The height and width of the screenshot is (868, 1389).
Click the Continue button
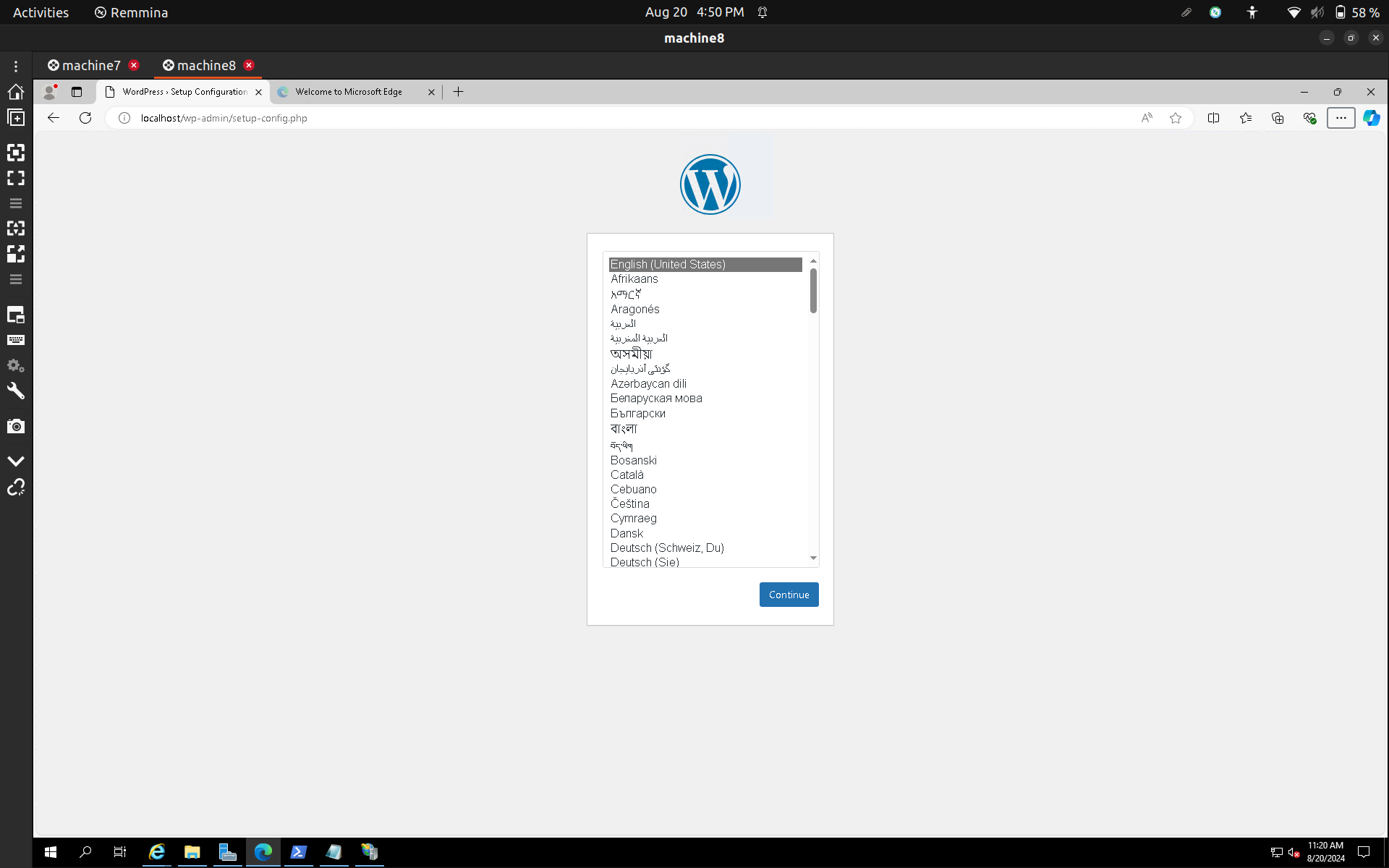pyautogui.click(x=789, y=595)
